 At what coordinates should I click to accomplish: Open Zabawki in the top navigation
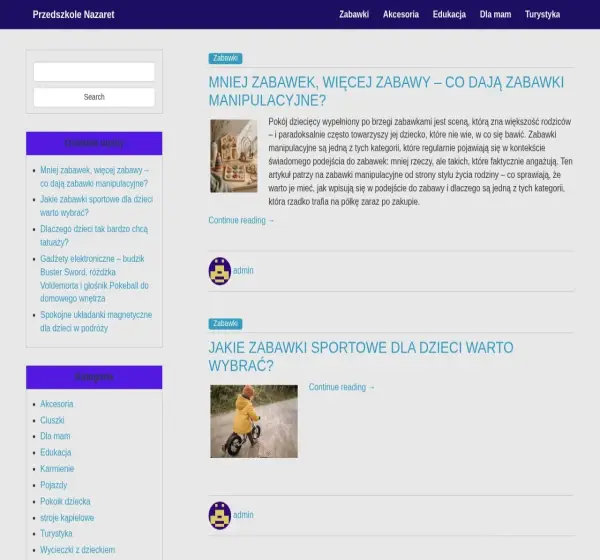(354, 15)
